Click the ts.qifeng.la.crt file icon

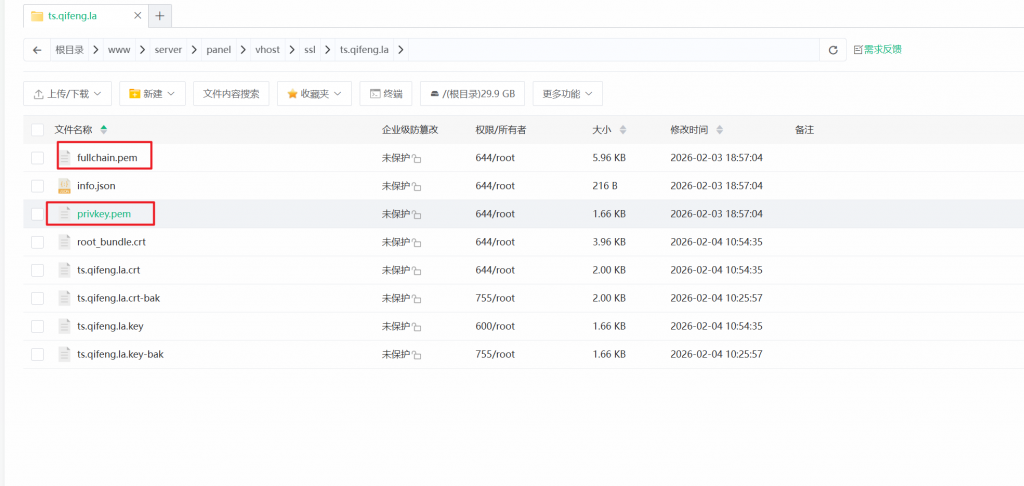[x=64, y=270]
